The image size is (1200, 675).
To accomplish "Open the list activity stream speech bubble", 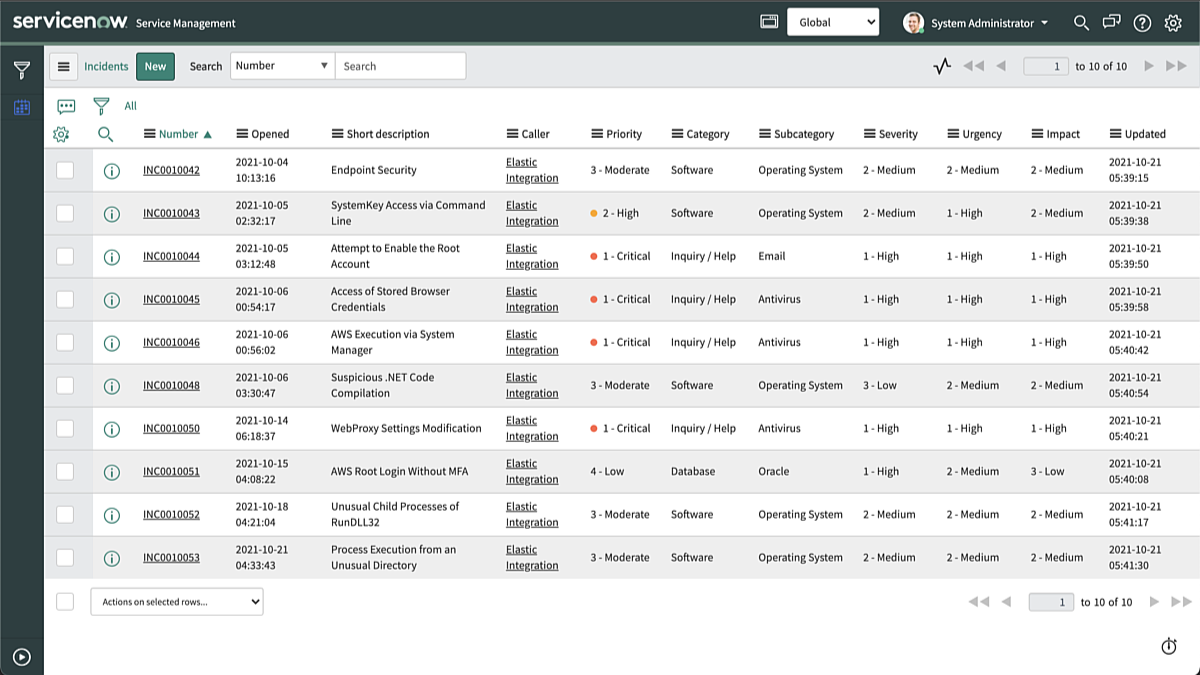I will [x=66, y=106].
